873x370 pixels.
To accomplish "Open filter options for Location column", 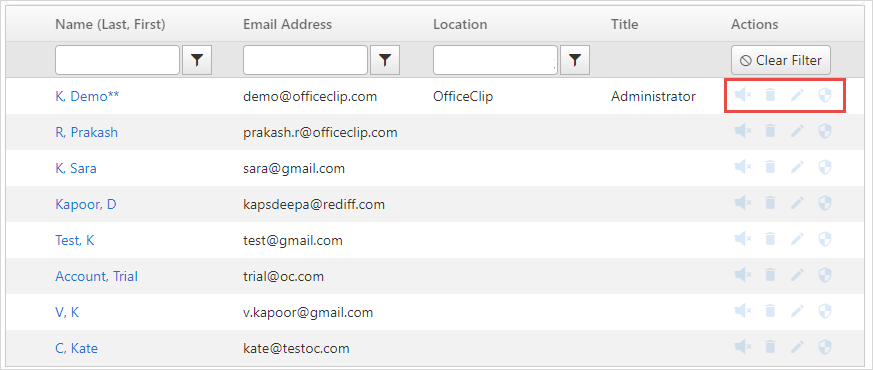I will pyautogui.click(x=575, y=60).
